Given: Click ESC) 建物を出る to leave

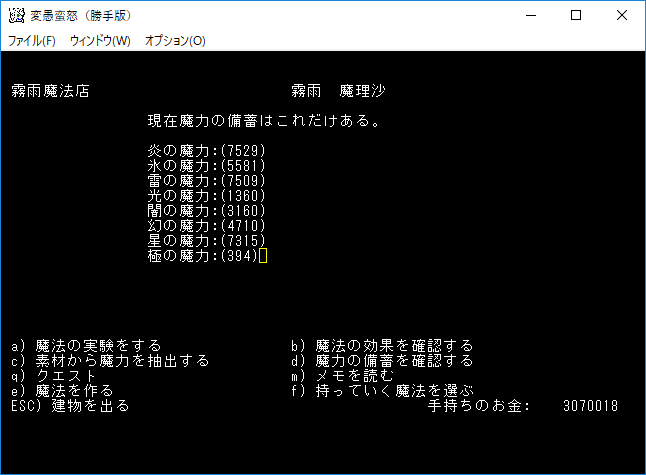Looking at the screenshot, I should pyautogui.click(x=70, y=406).
